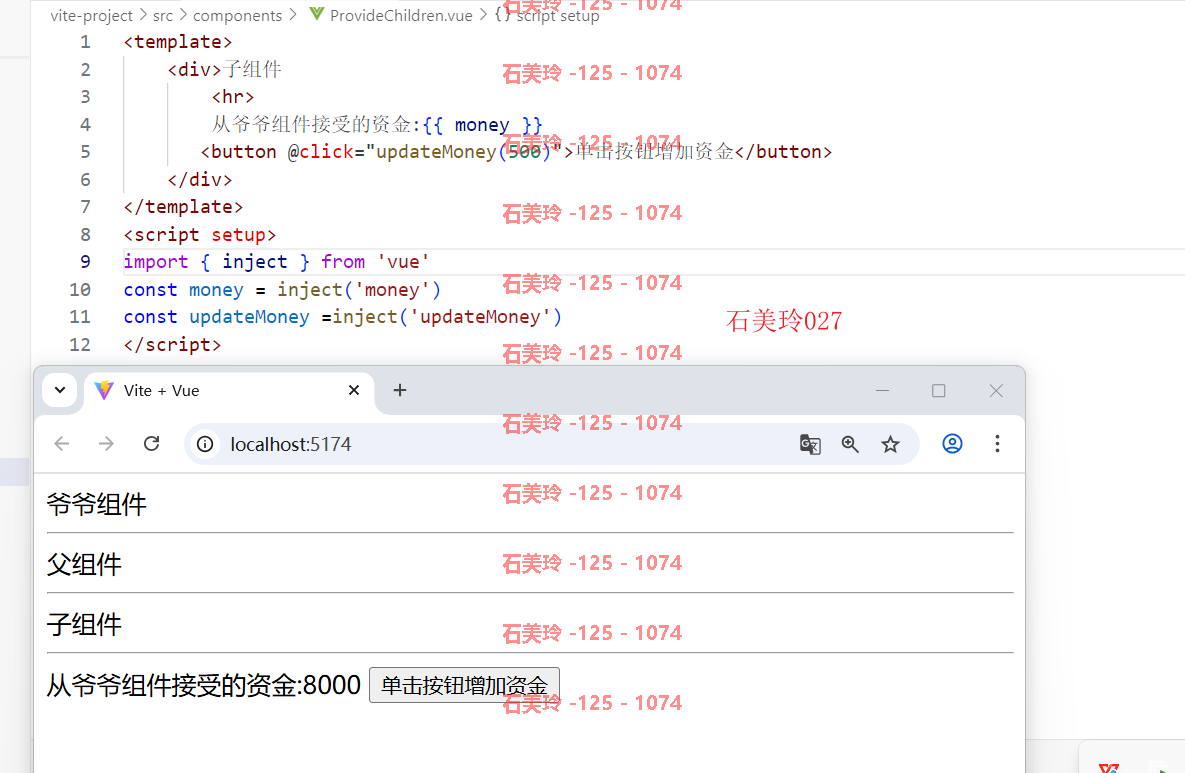Click line number 12 in the gutter
Viewport: 1185px width, 773px height.
tap(79, 345)
